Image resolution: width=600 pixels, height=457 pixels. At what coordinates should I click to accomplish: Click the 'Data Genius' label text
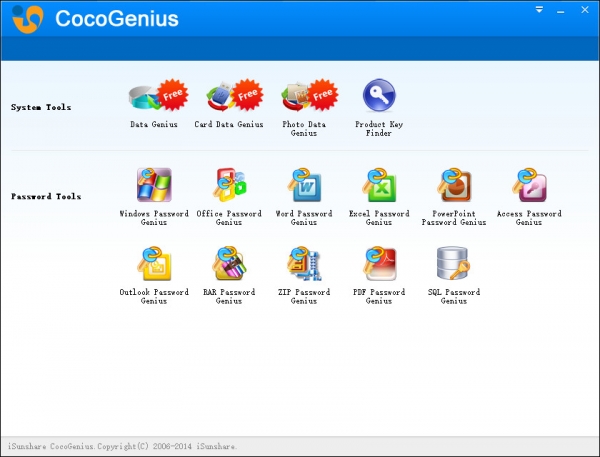pos(154,124)
